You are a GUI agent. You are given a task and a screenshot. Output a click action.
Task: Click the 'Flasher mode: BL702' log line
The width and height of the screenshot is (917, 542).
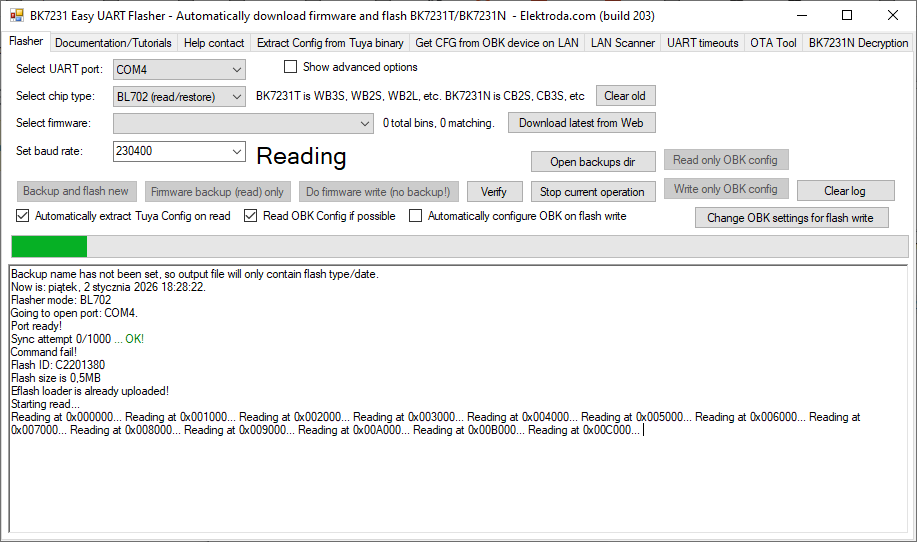pos(61,300)
